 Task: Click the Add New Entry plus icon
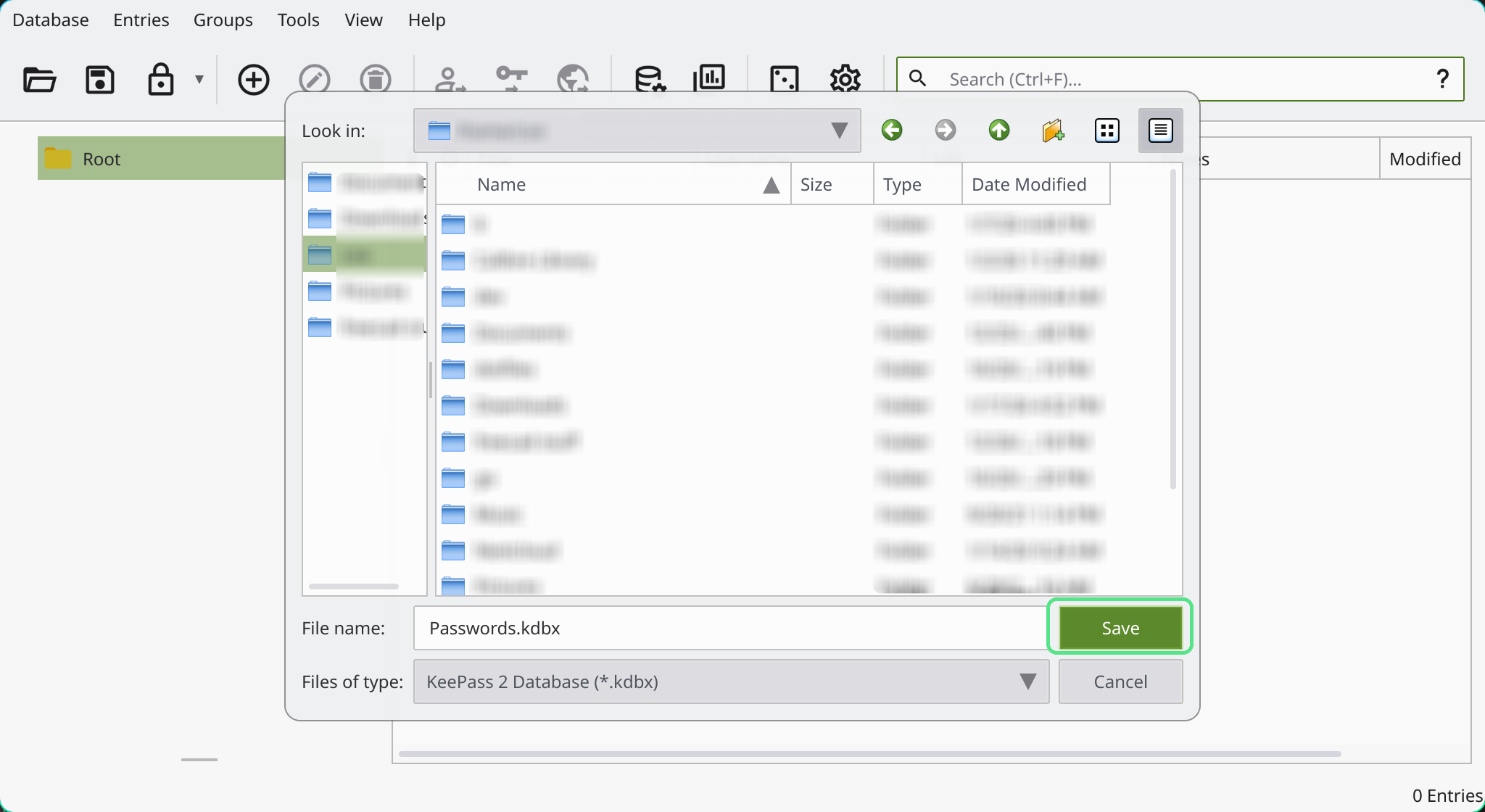pos(253,79)
